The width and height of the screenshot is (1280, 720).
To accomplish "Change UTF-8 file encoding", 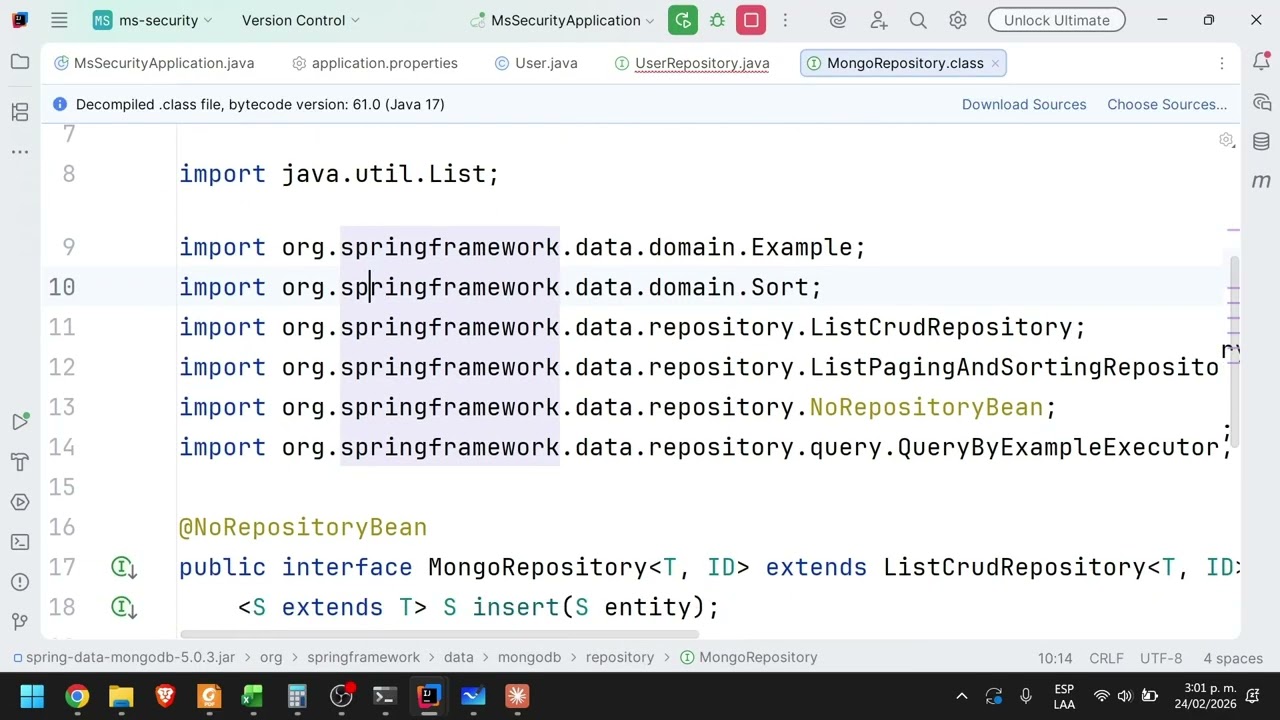I will pos(1161,658).
